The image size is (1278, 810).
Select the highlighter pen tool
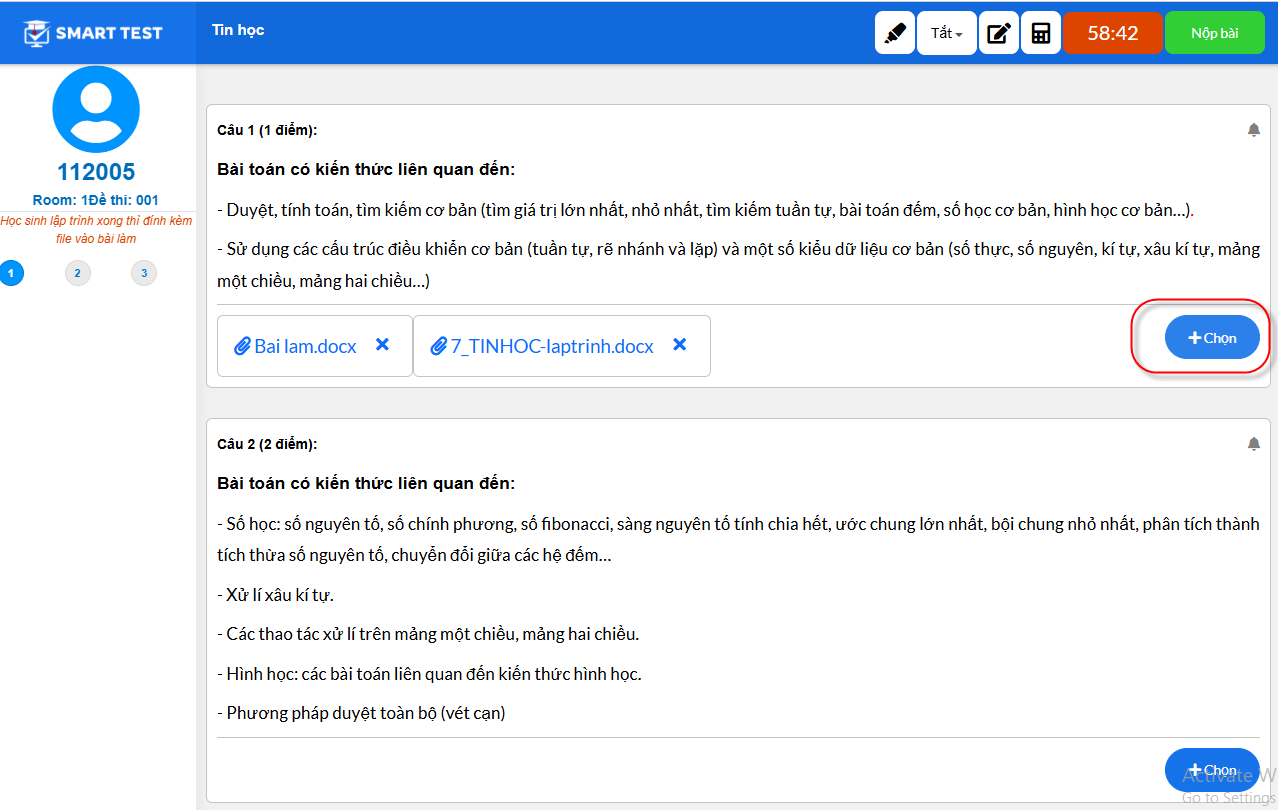(x=895, y=33)
